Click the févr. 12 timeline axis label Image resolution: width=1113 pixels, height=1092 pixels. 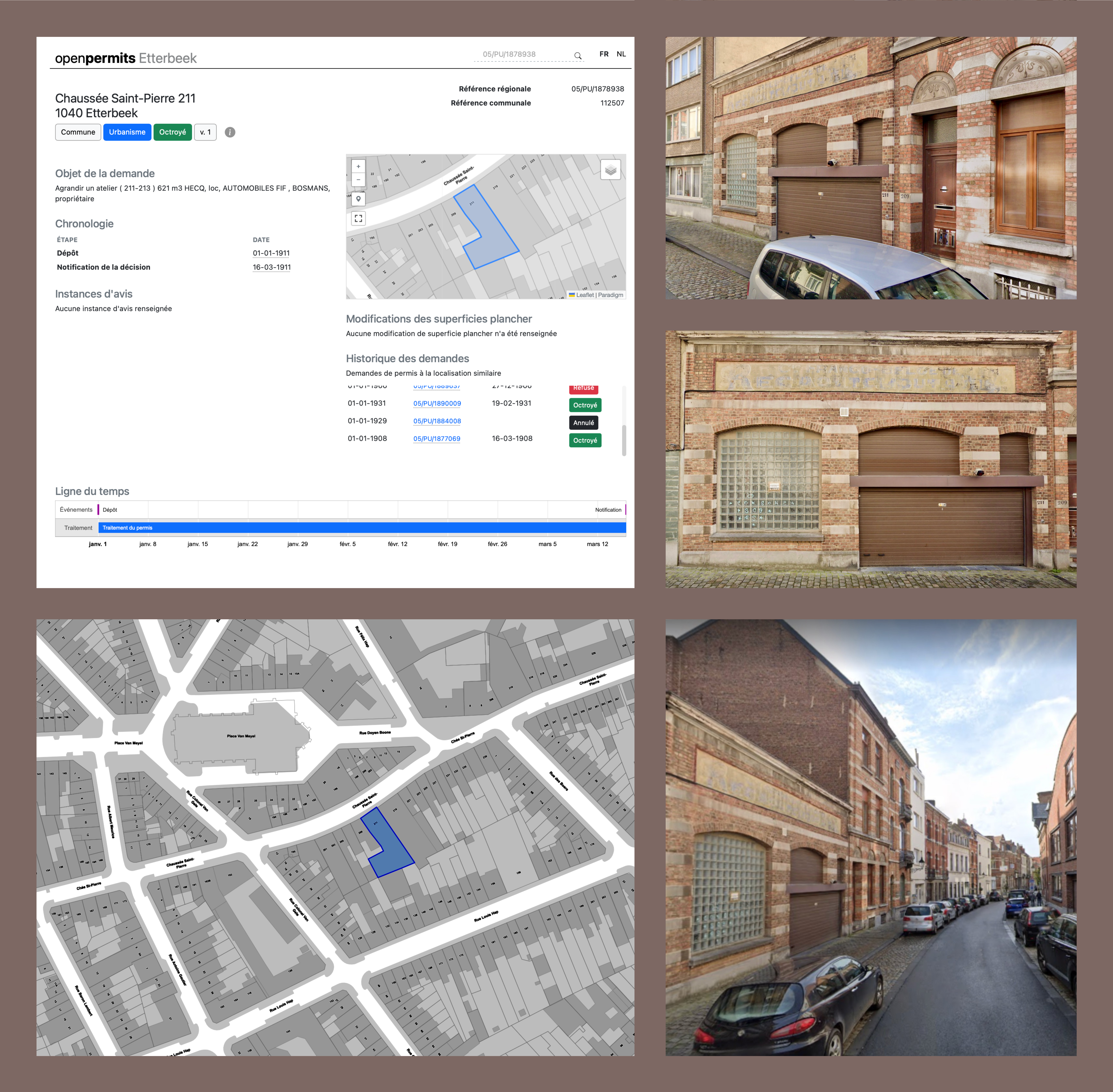tap(398, 544)
